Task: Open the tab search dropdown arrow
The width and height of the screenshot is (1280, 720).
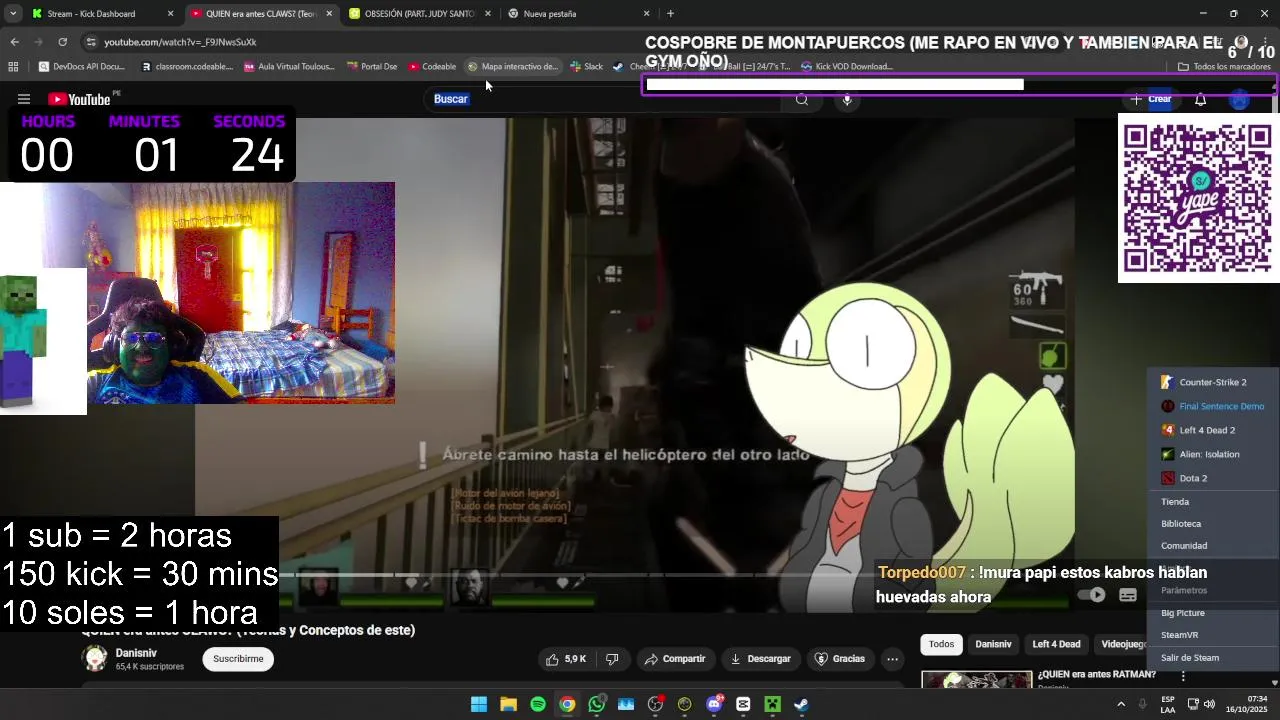Action: [13, 14]
